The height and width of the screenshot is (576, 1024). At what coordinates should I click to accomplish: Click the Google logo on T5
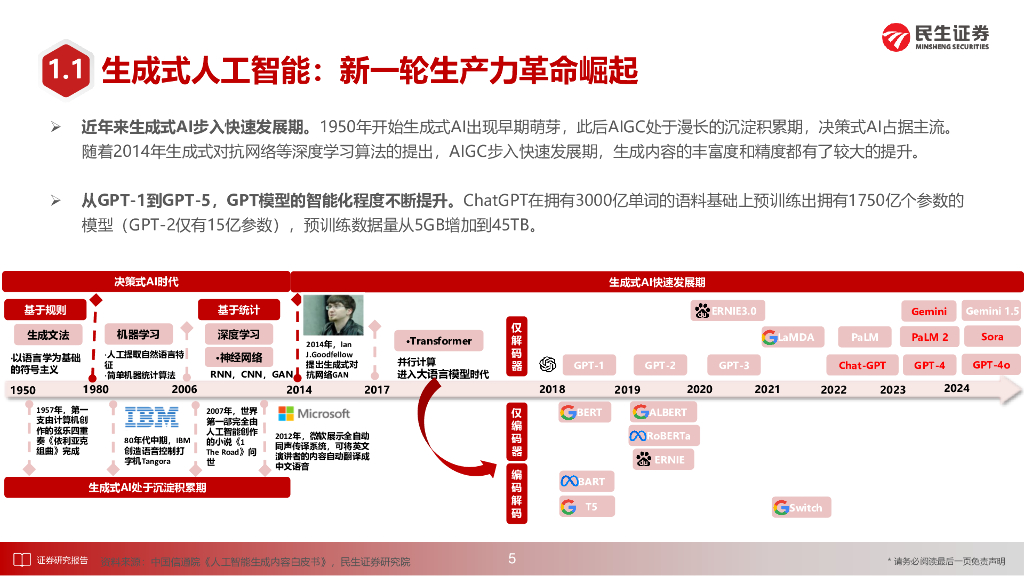tap(569, 507)
